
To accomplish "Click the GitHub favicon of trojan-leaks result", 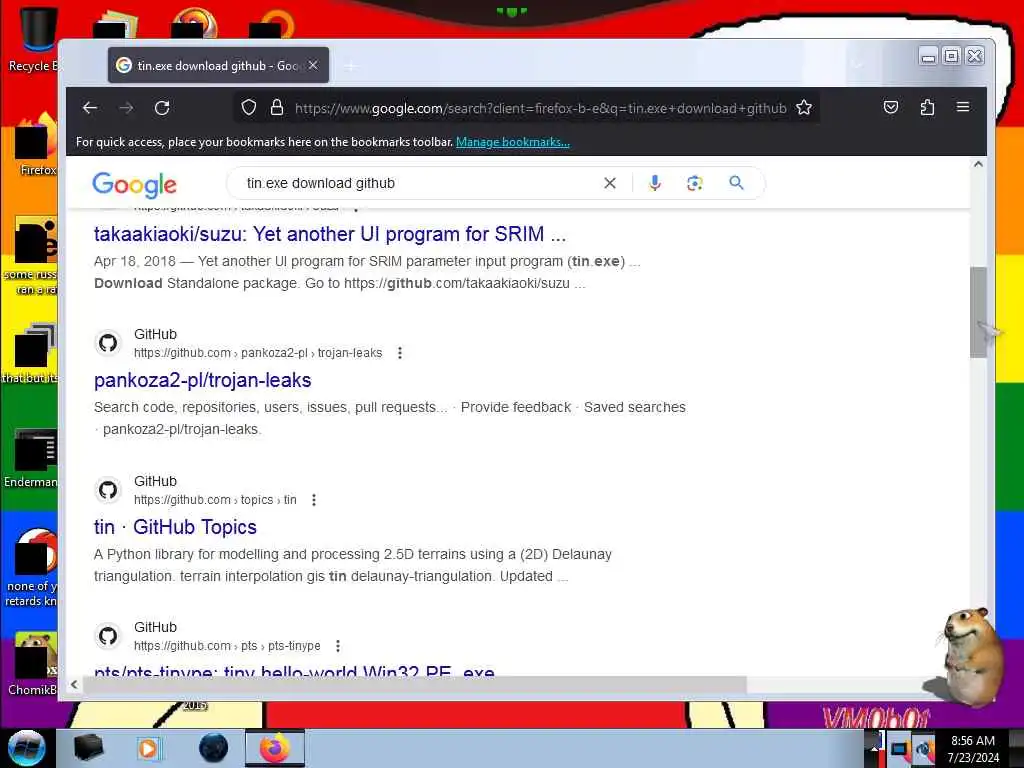I will click(x=108, y=343).
